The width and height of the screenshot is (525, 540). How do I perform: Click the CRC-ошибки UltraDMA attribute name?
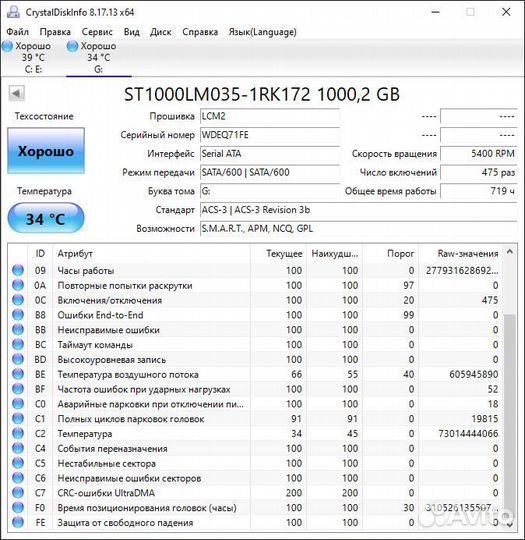click(106, 493)
